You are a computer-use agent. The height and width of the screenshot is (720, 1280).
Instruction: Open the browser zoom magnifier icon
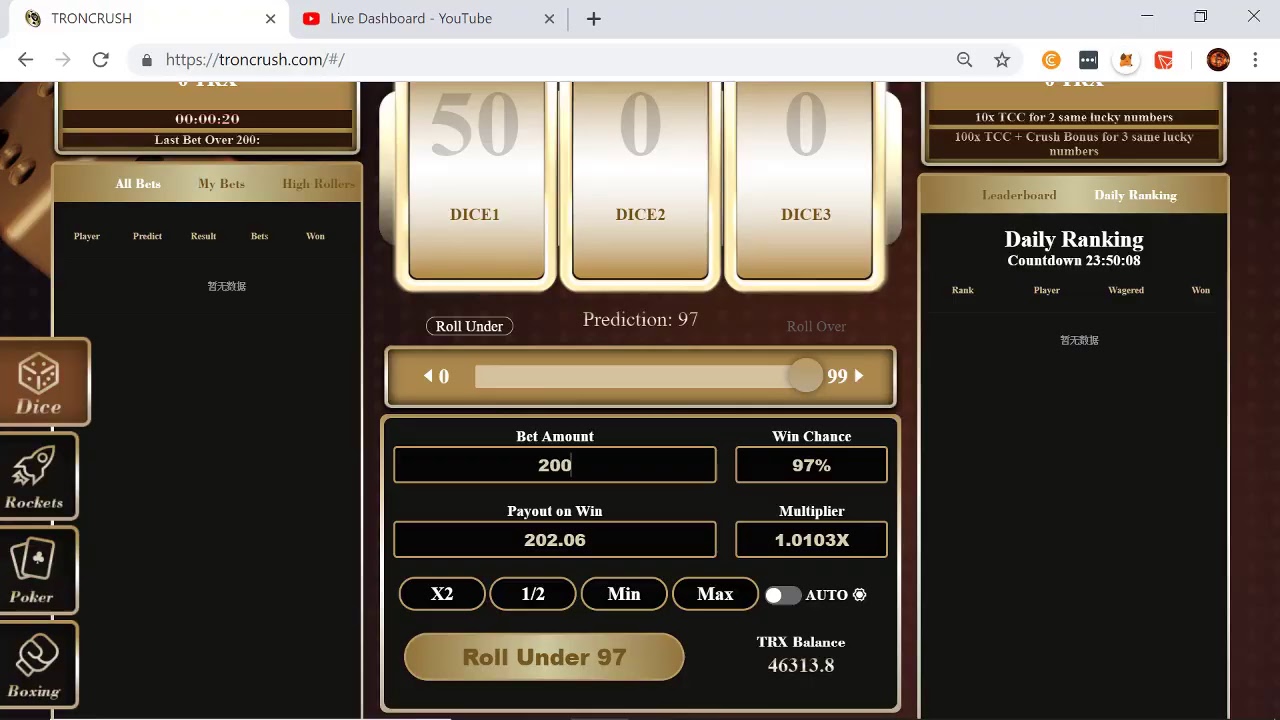tap(964, 60)
